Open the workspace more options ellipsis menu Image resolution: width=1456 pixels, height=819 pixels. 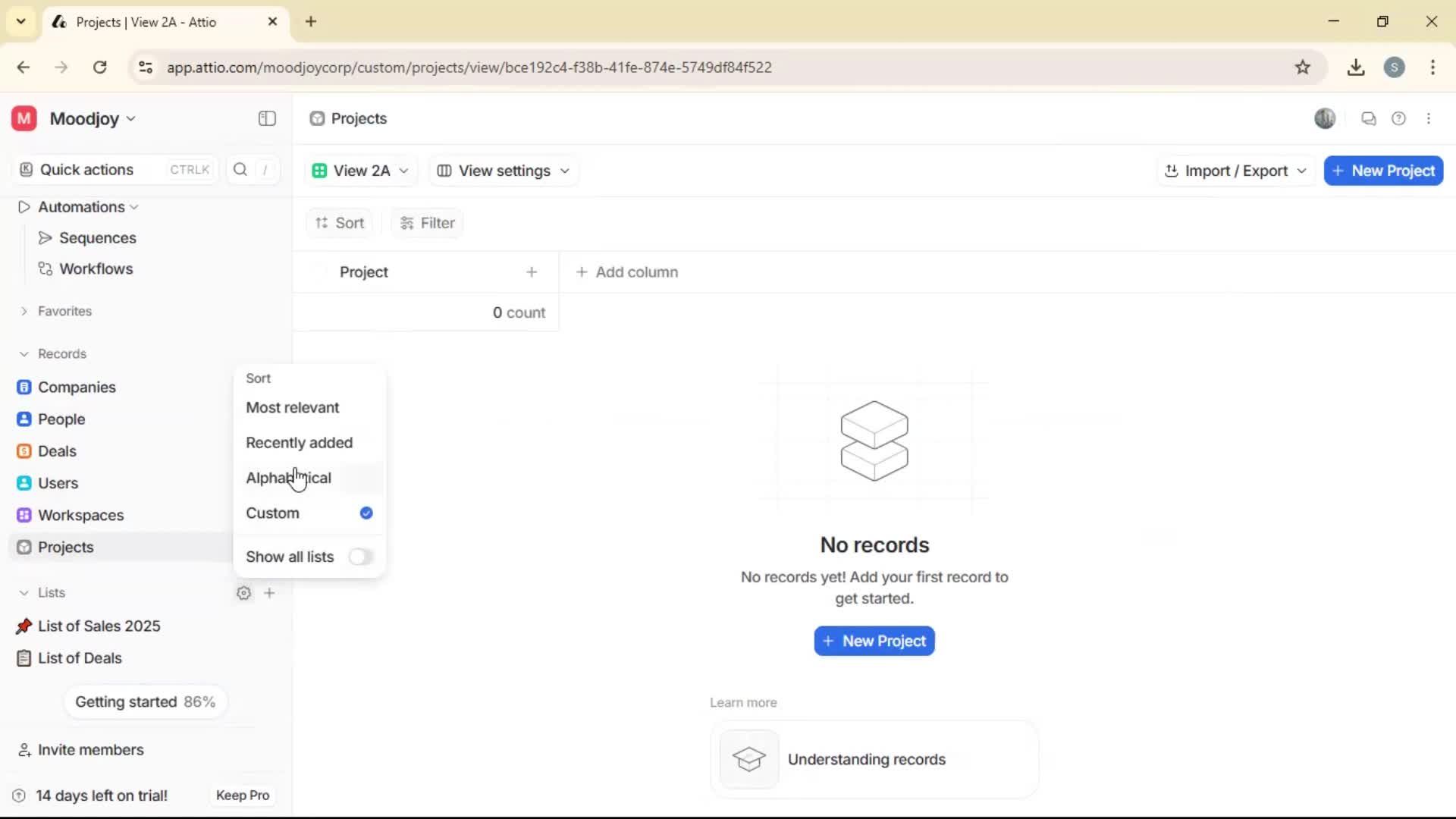point(1429,118)
